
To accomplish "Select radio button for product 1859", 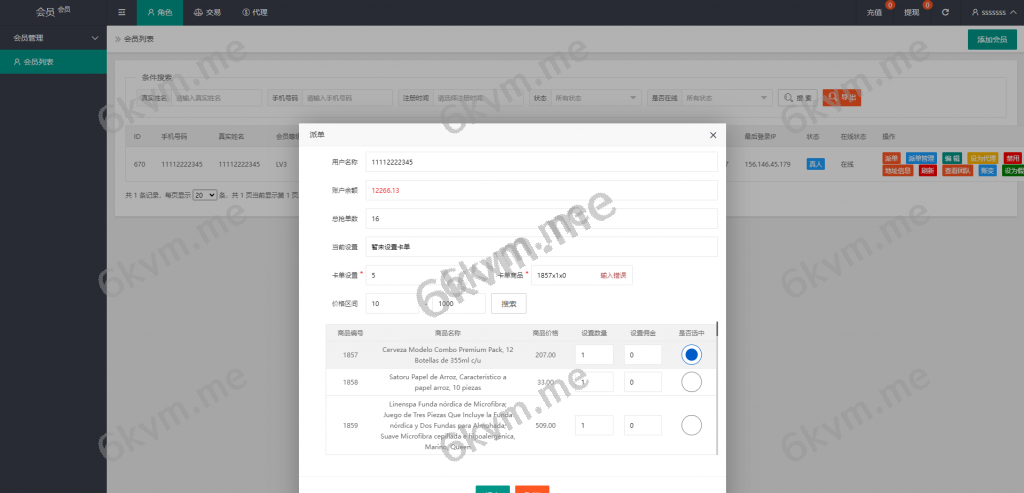I will [691, 425].
